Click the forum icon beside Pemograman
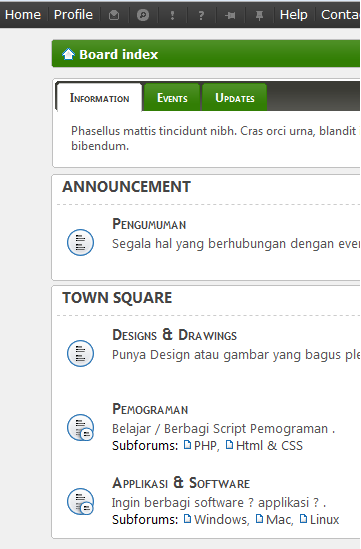 (x=81, y=428)
